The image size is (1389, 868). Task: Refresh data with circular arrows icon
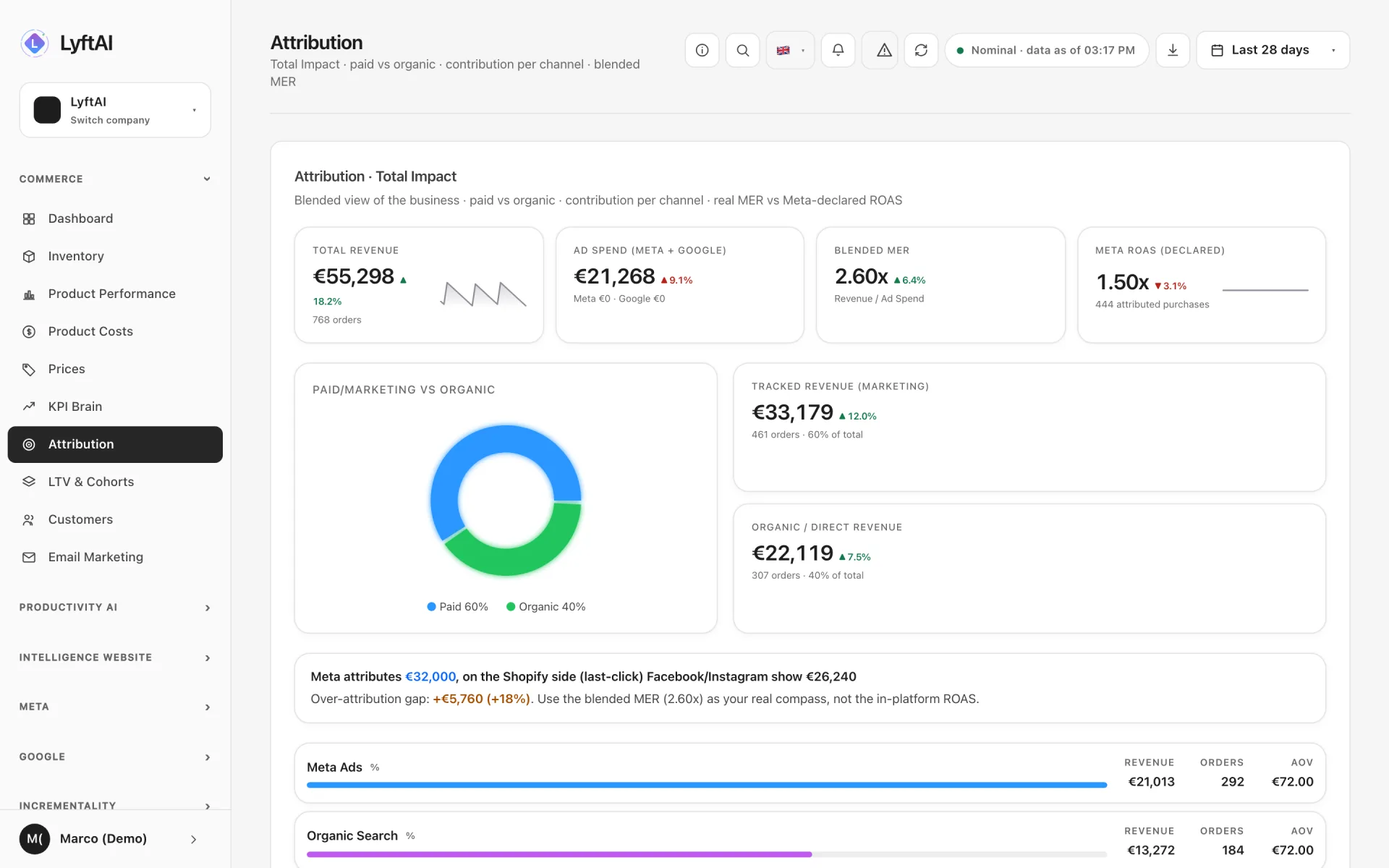[x=921, y=50]
